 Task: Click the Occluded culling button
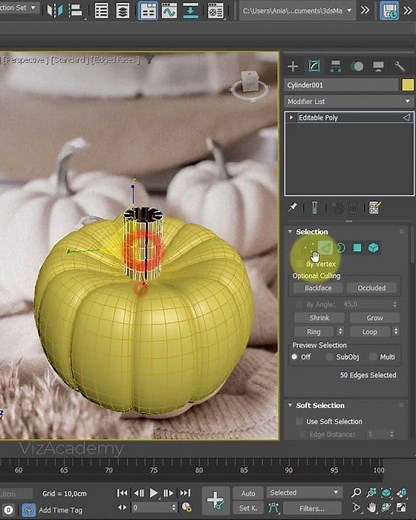point(372,288)
